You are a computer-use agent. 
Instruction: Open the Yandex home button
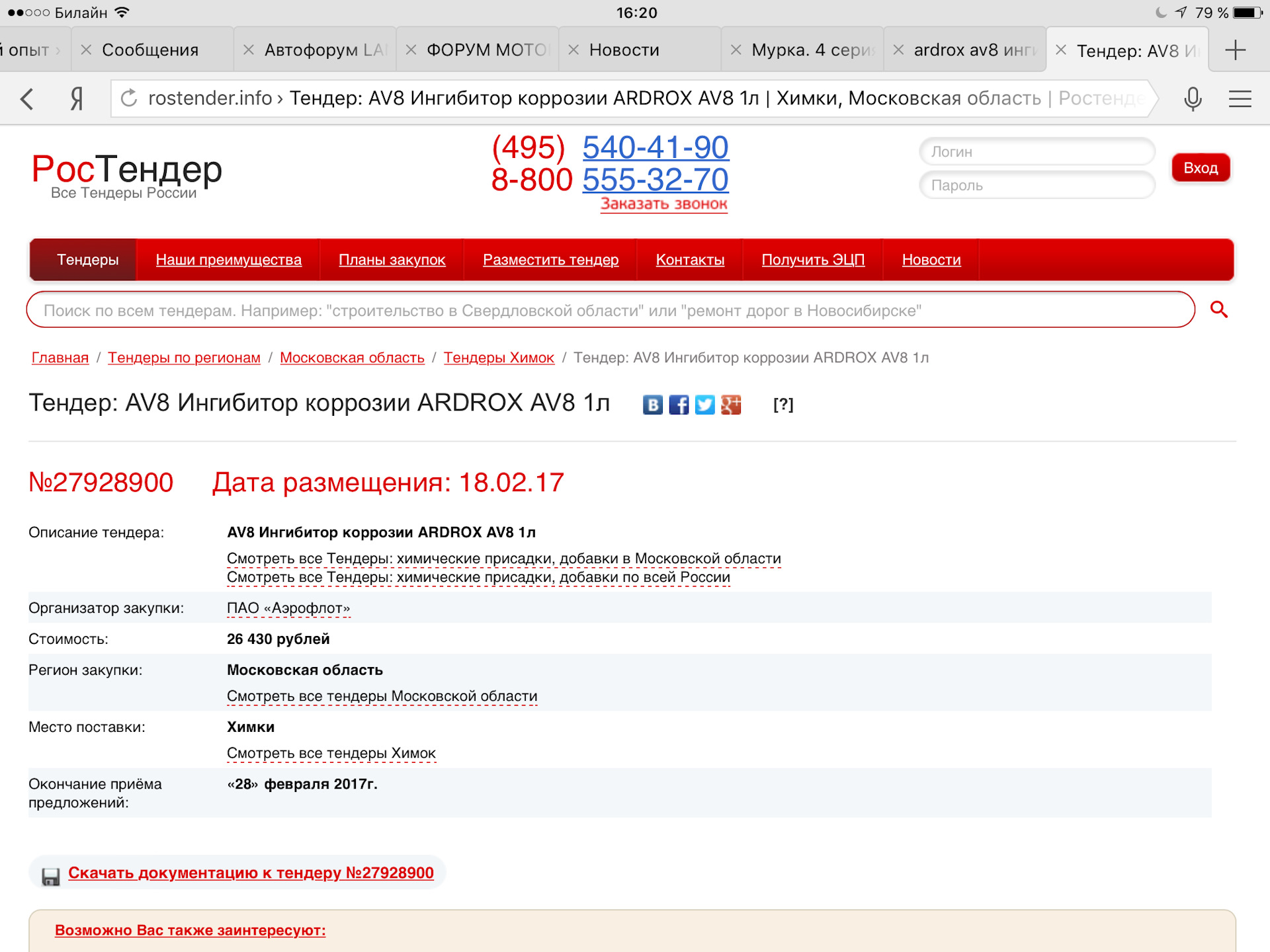pyautogui.click(x=77, y=99)
